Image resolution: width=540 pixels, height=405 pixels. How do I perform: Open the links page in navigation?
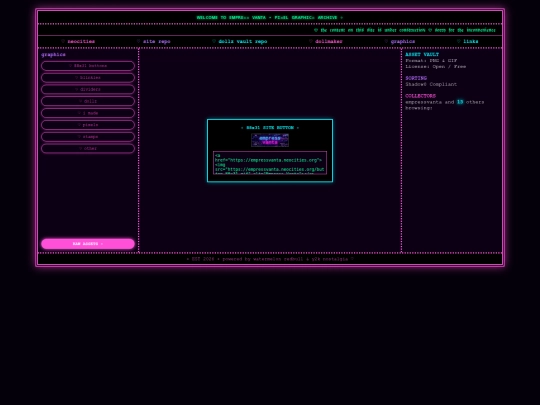click(468, 41)
